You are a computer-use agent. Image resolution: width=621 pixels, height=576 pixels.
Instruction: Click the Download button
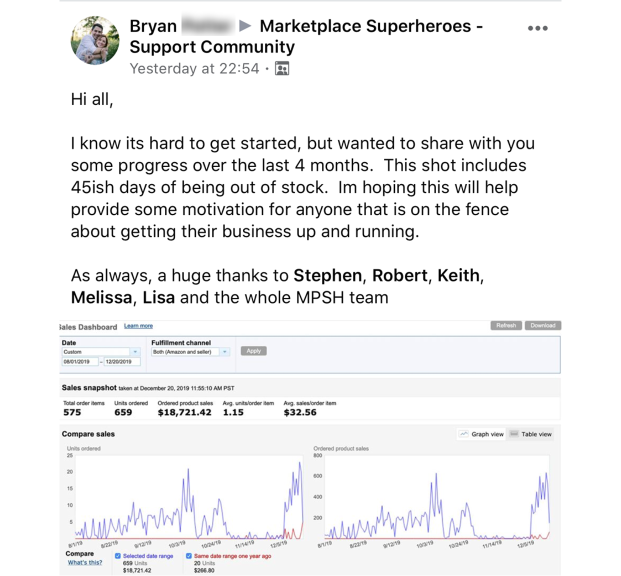[543, 326]
